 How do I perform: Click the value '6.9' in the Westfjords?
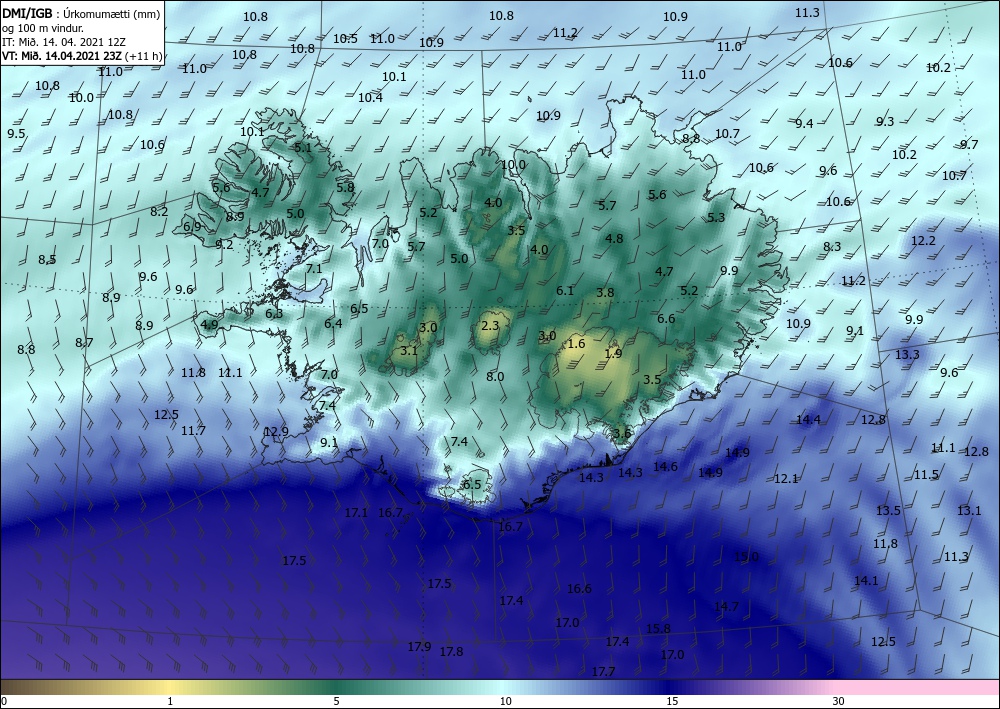click(x=192, y=227)
